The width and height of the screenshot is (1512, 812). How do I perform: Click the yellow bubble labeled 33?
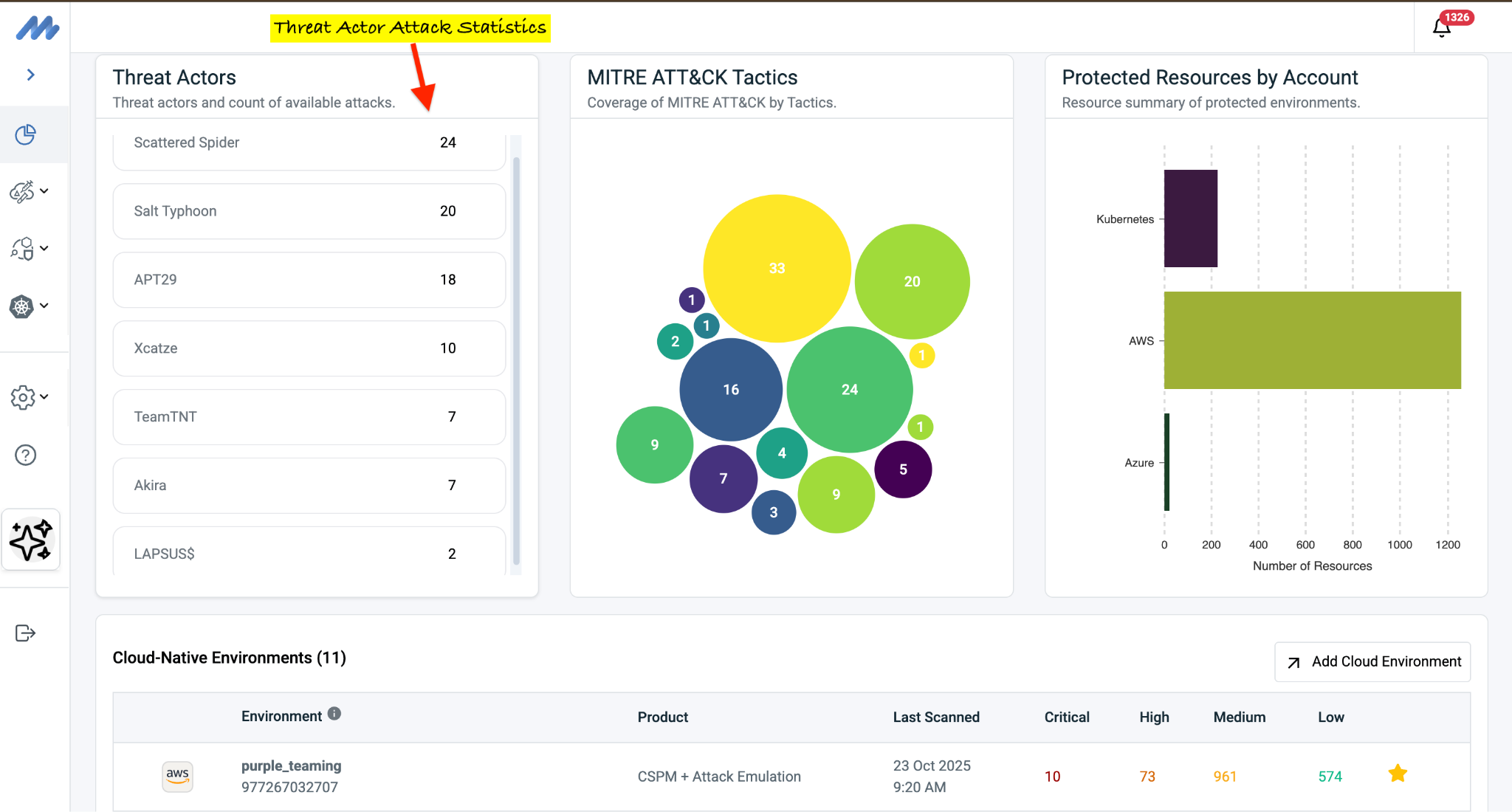click(x=777, y=268)
